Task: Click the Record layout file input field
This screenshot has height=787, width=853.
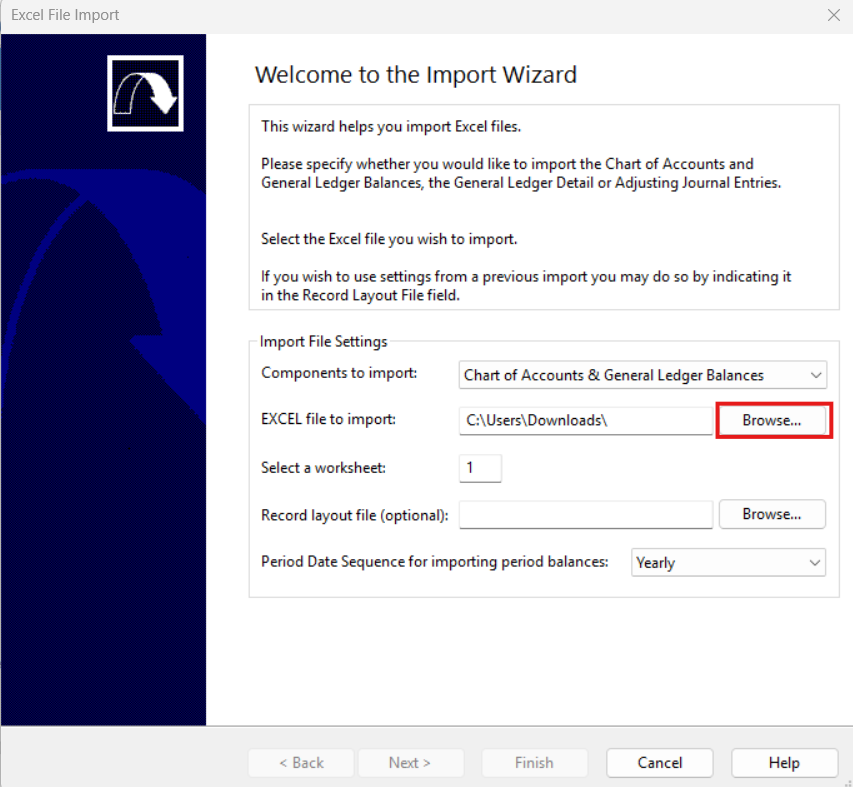Action: click(585, 515)
